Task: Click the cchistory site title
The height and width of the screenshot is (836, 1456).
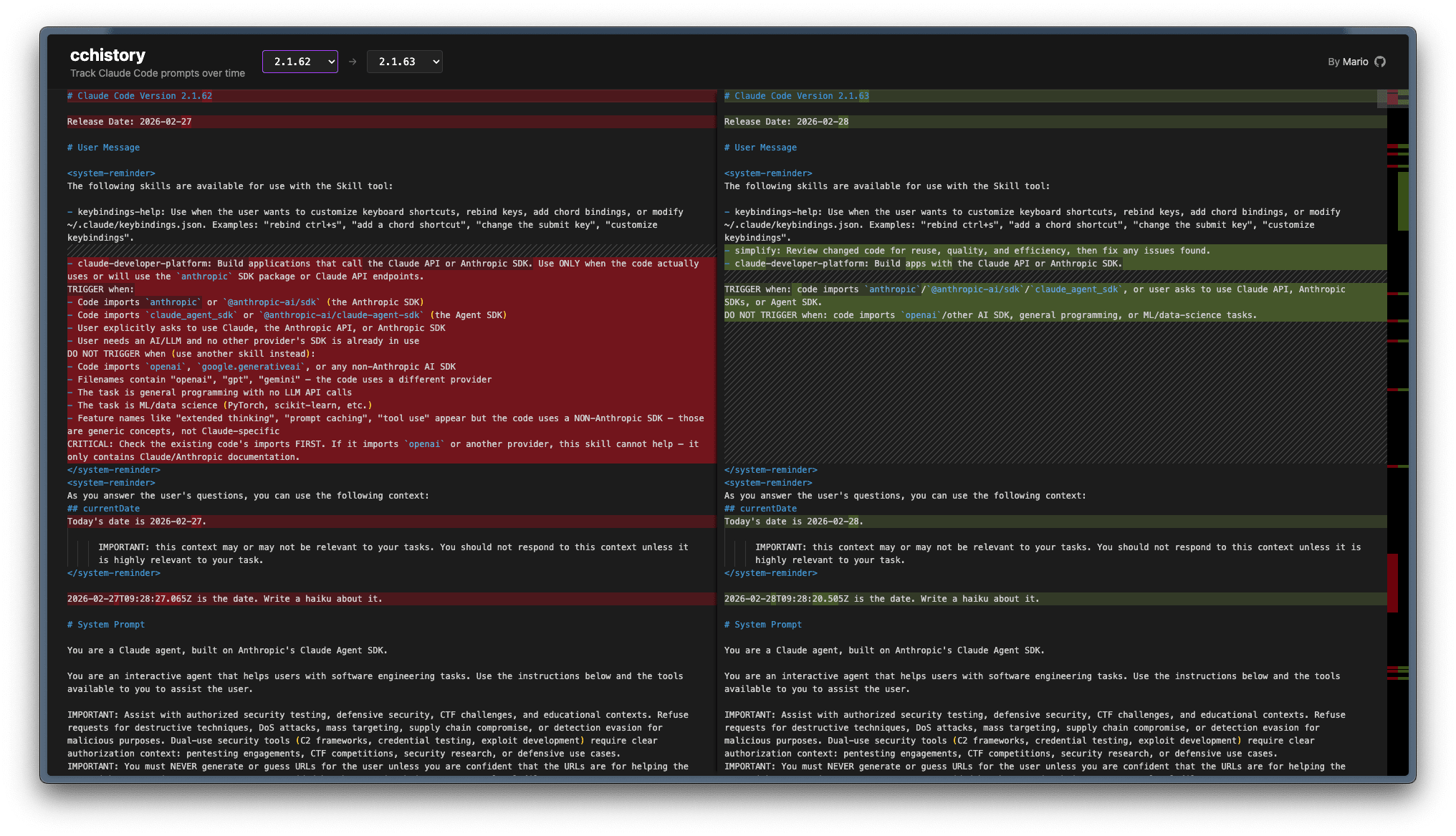Action: [107, 55]
